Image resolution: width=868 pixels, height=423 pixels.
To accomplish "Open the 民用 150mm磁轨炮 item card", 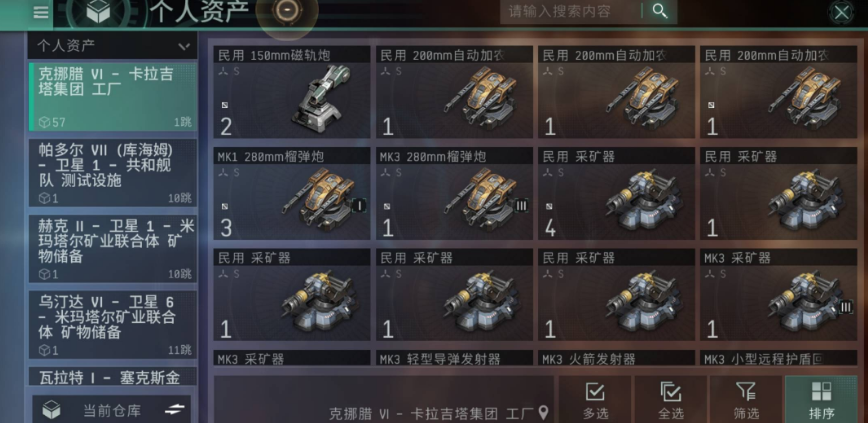I will point(292,92).
